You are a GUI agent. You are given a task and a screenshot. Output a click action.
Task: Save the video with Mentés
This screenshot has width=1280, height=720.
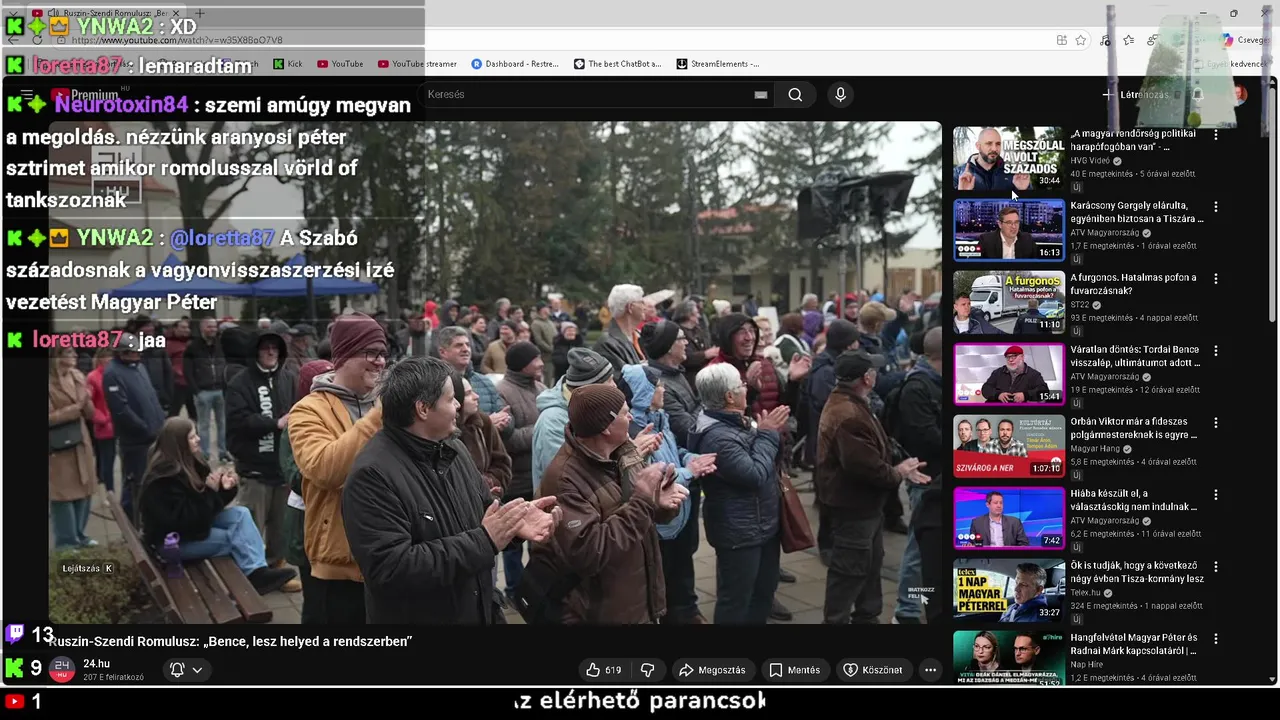coord(794,670)
